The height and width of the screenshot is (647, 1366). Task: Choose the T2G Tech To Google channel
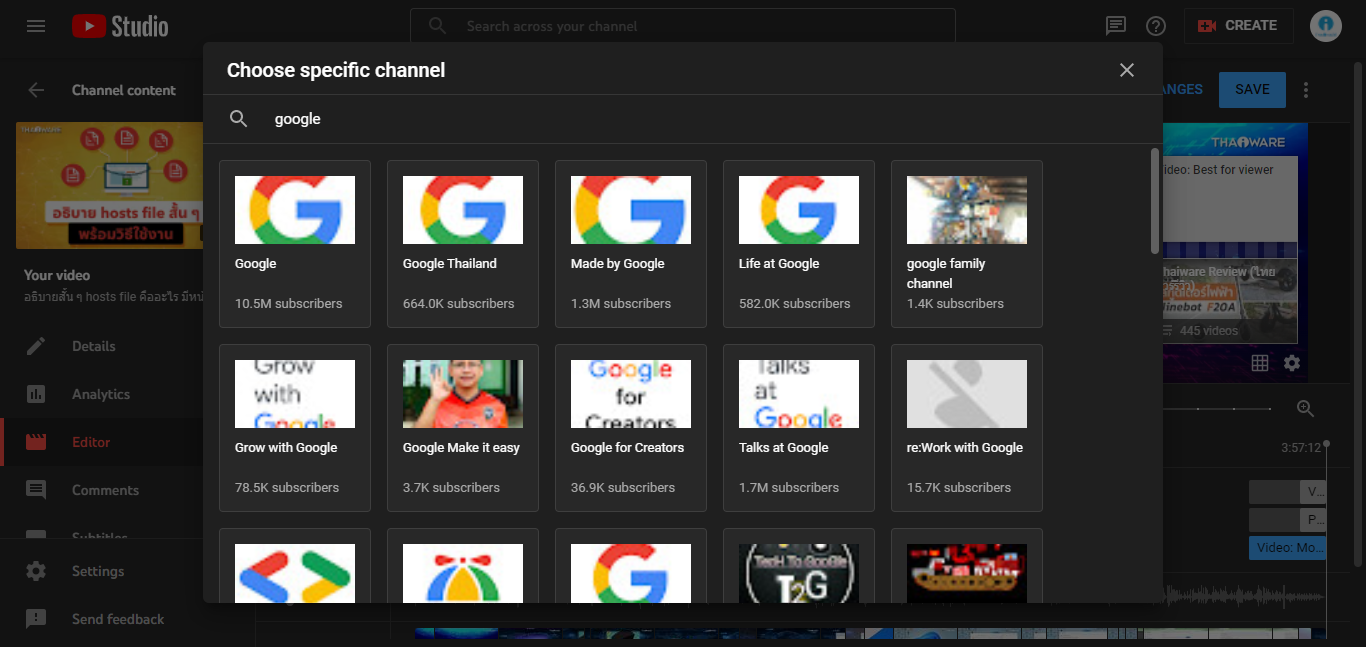click(x=799, y=573)
